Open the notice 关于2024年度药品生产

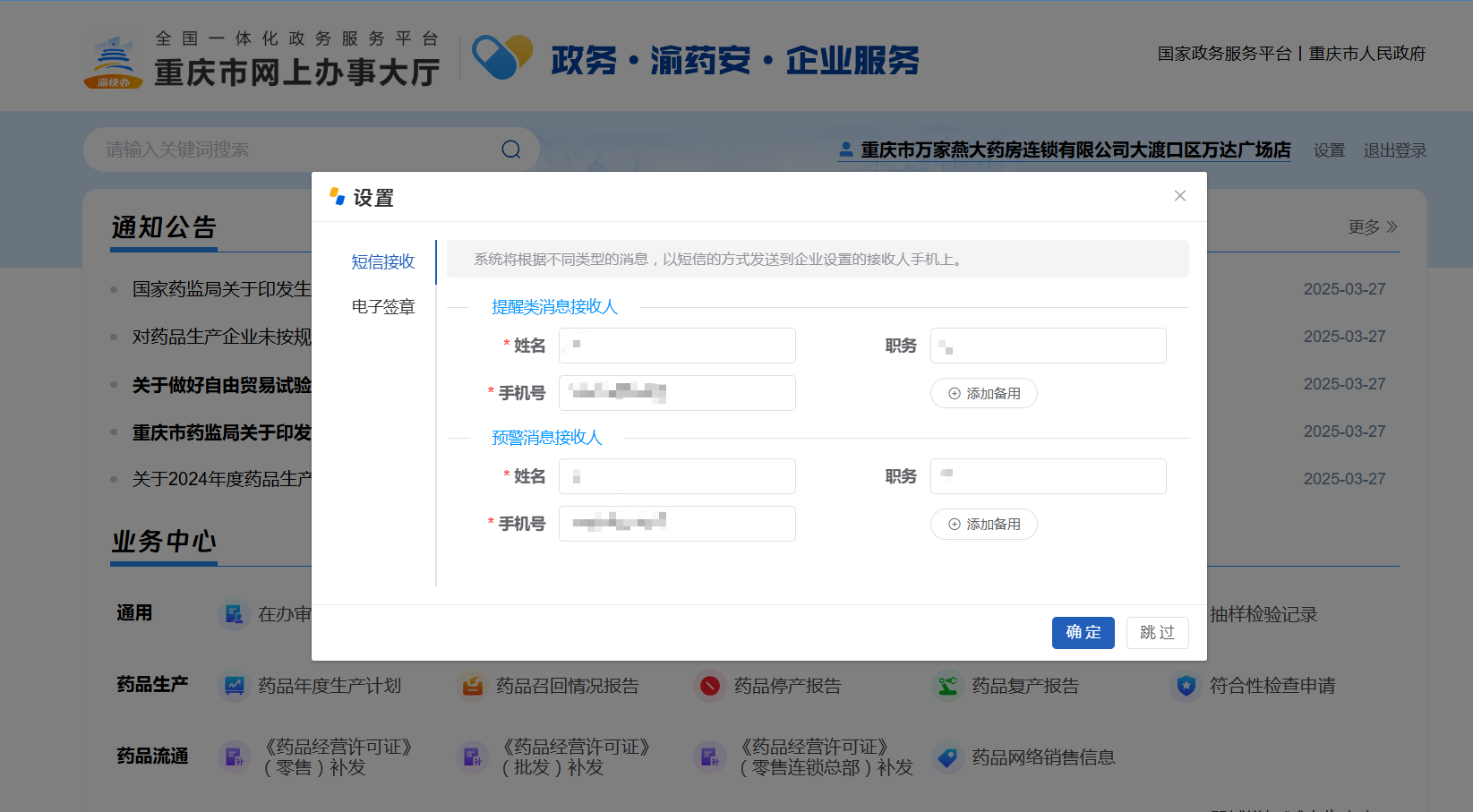[221, 479]
